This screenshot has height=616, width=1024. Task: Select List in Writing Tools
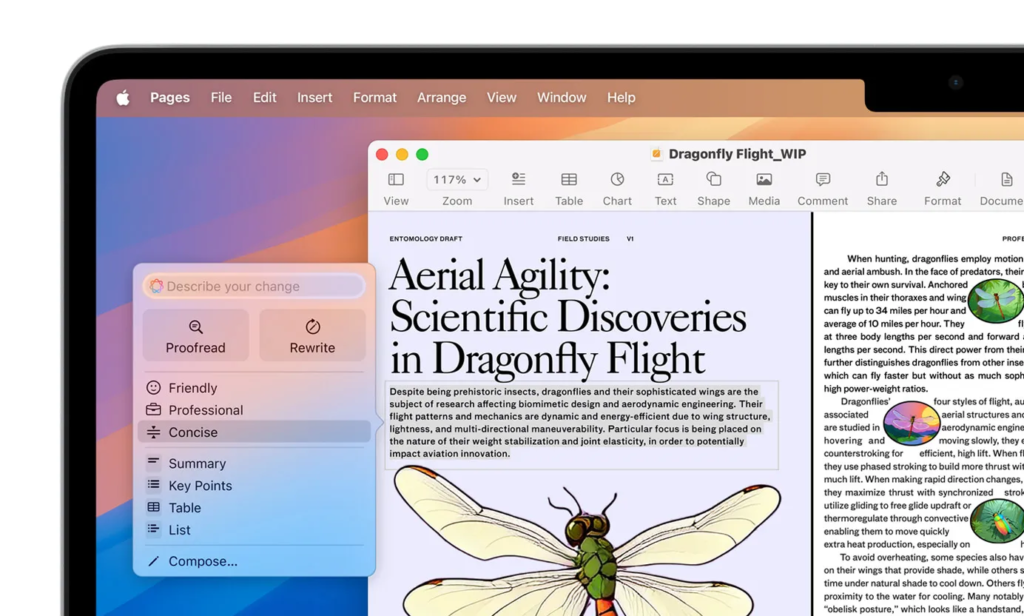tap(254, 530)
